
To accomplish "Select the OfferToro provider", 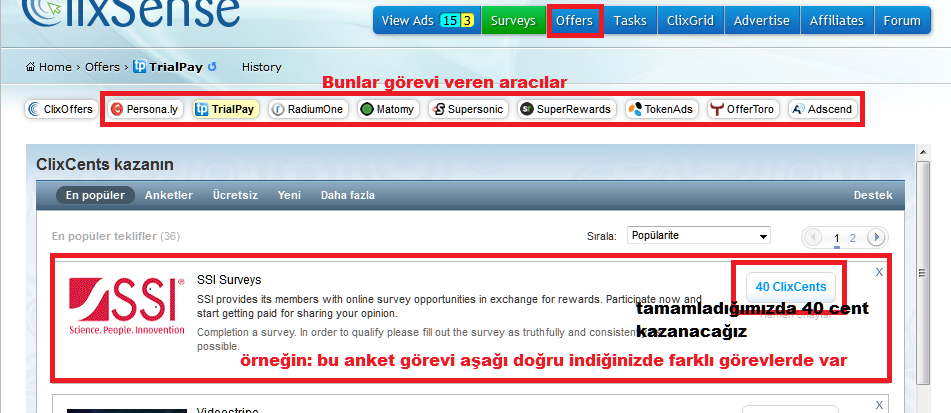I will [x=744, y=109].
